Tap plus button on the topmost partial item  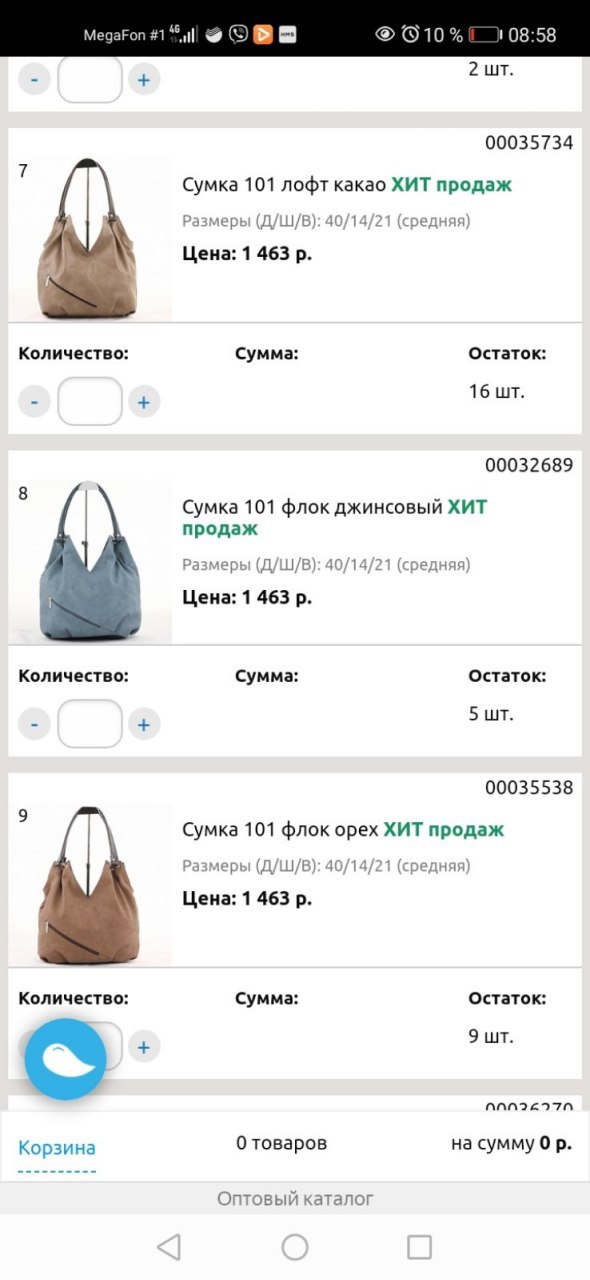(x=143, y=80)
